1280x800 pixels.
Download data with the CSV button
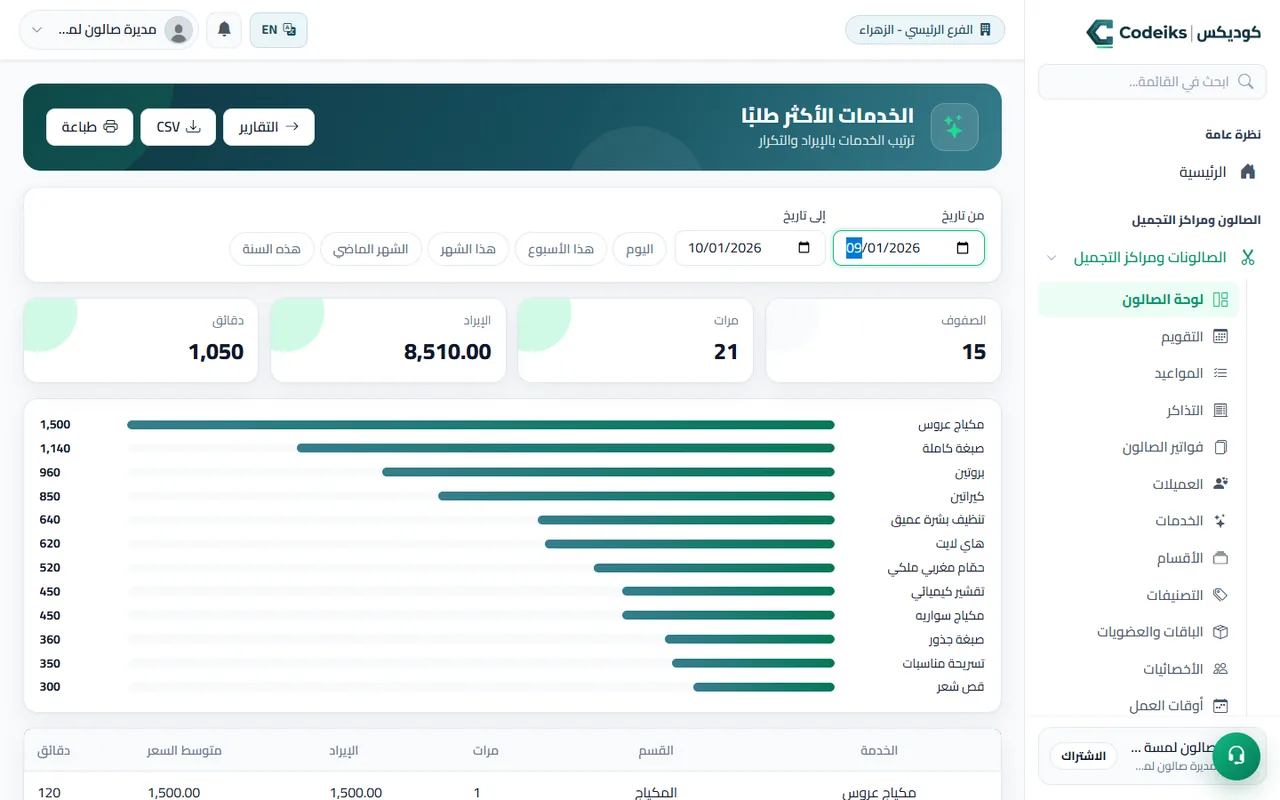178,127
